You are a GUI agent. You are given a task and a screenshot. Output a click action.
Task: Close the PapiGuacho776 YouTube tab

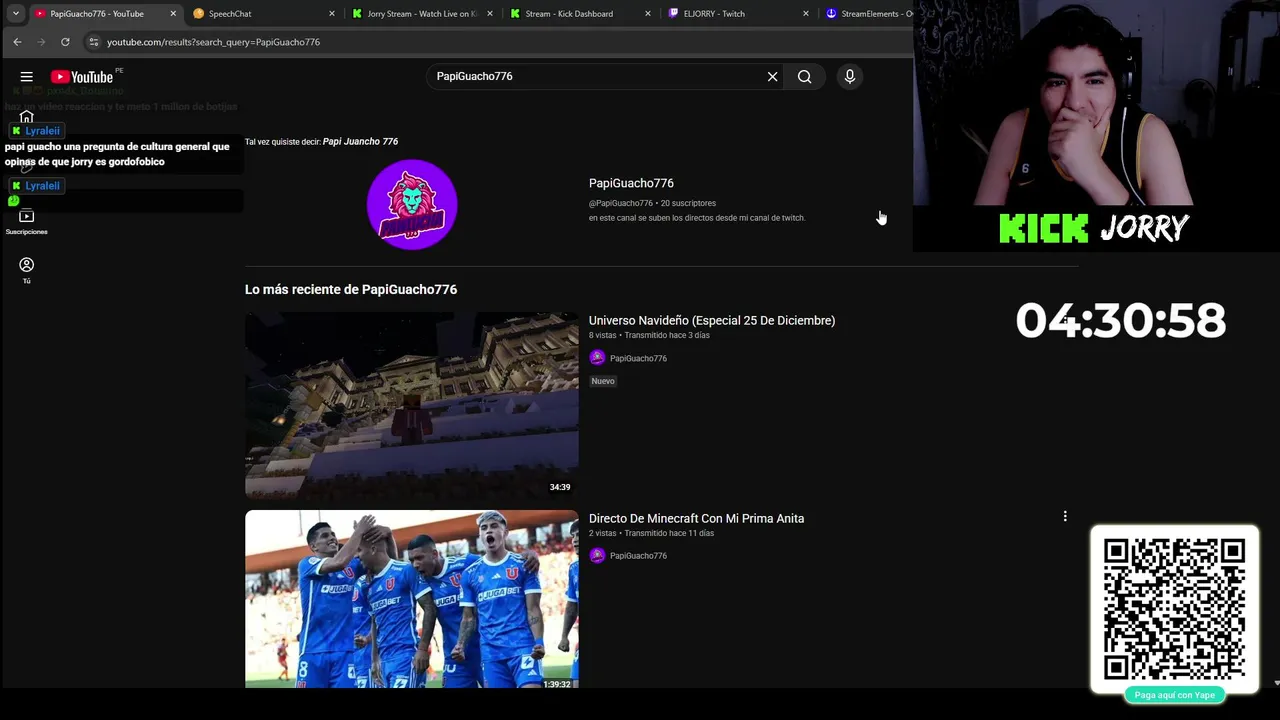click(x=173, y=14)
